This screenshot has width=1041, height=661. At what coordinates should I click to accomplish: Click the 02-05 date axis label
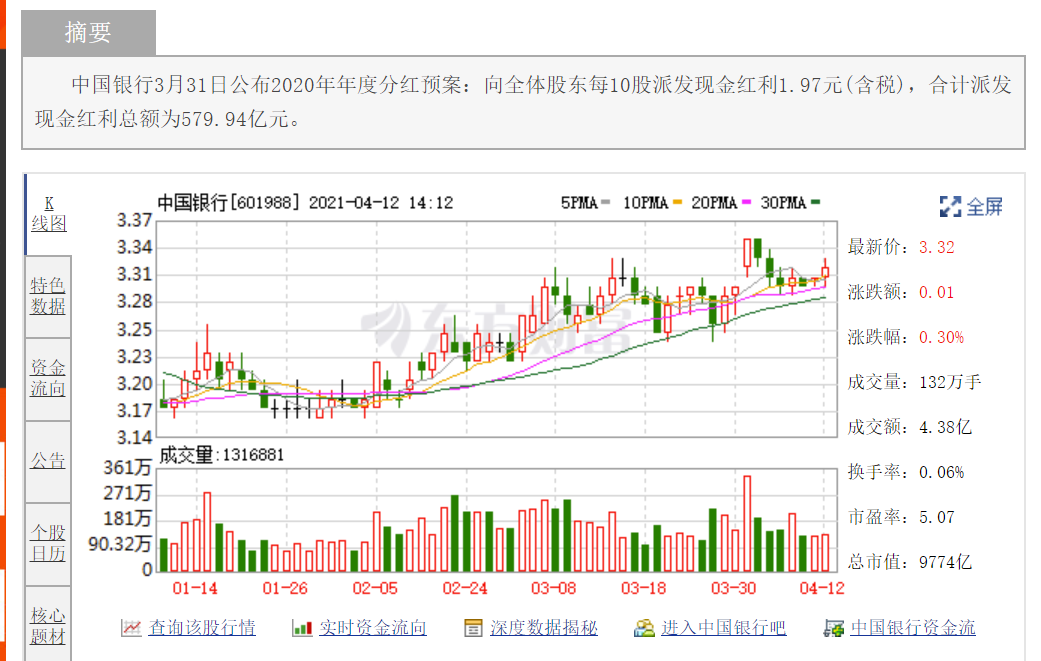pyautogui.click(x=375, y=588)
